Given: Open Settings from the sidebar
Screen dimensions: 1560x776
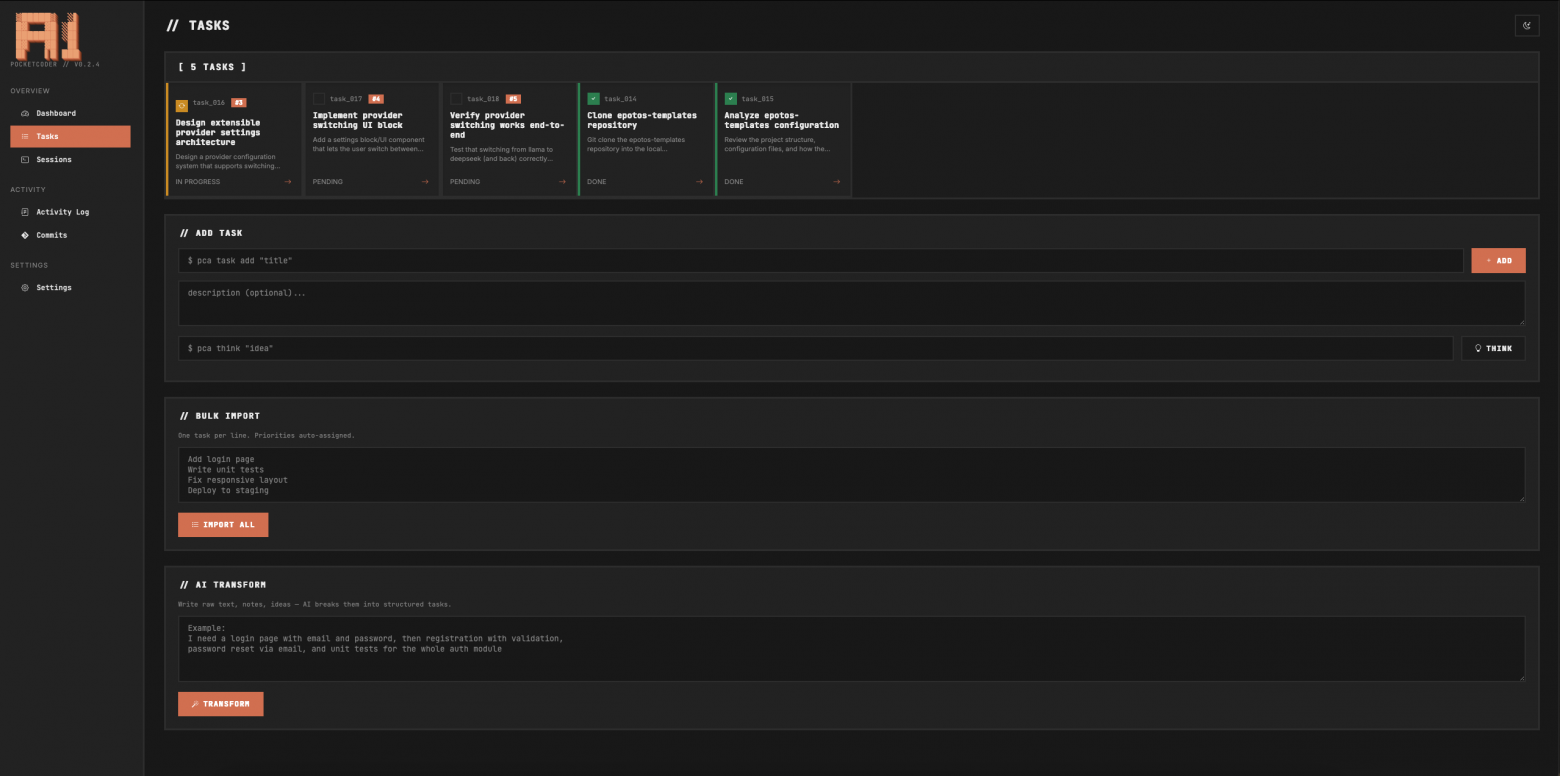Looking at the screenshot, I should pos(70,287).
